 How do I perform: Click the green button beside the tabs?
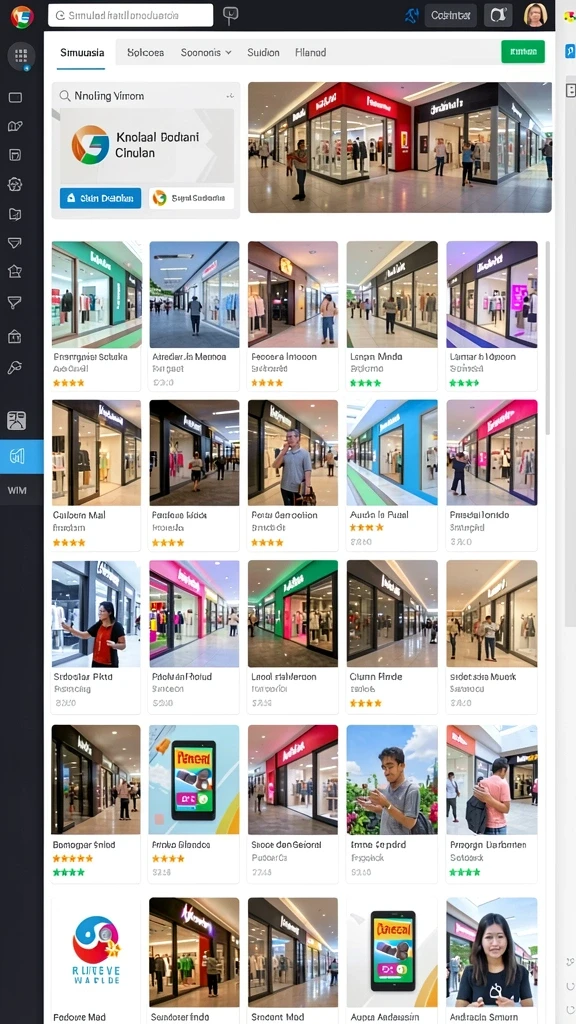tap(522, 51)
